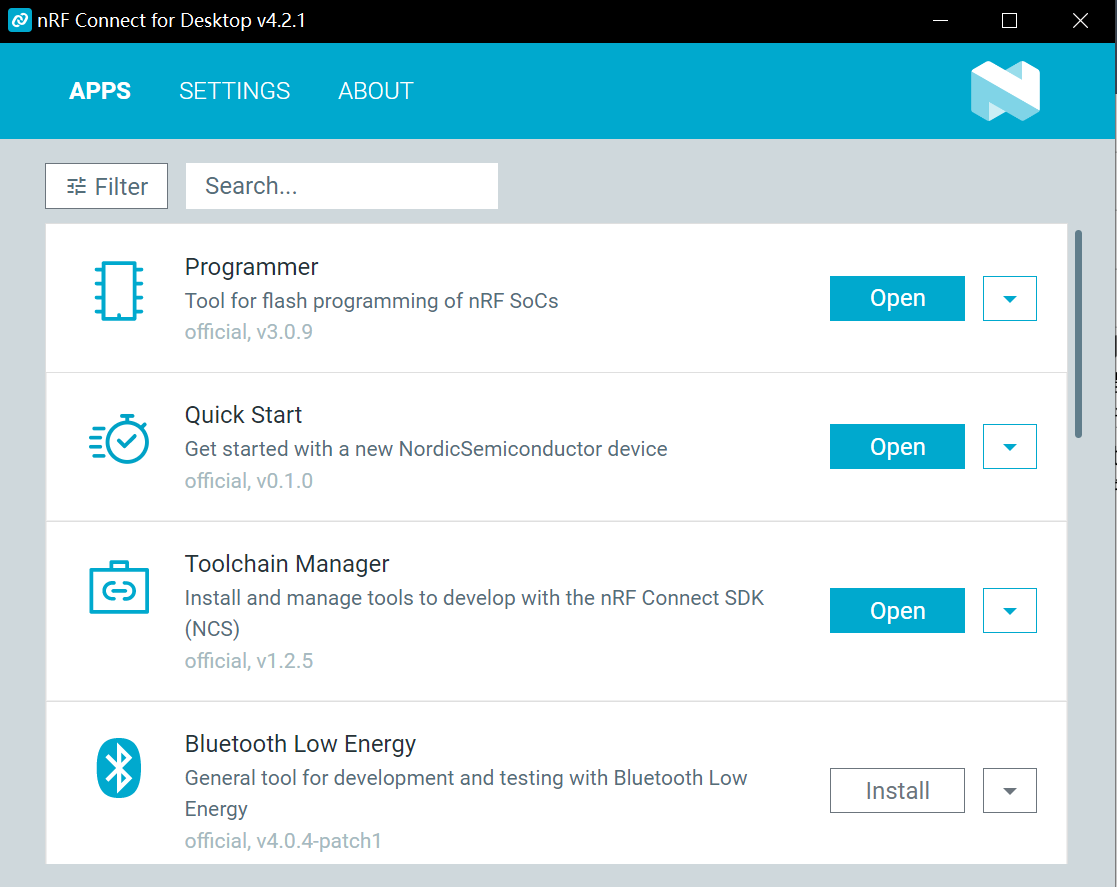Click the Toolchain Manager description text
The image size is (1117, 887).
pyautogui.click(x=474, y=613)
